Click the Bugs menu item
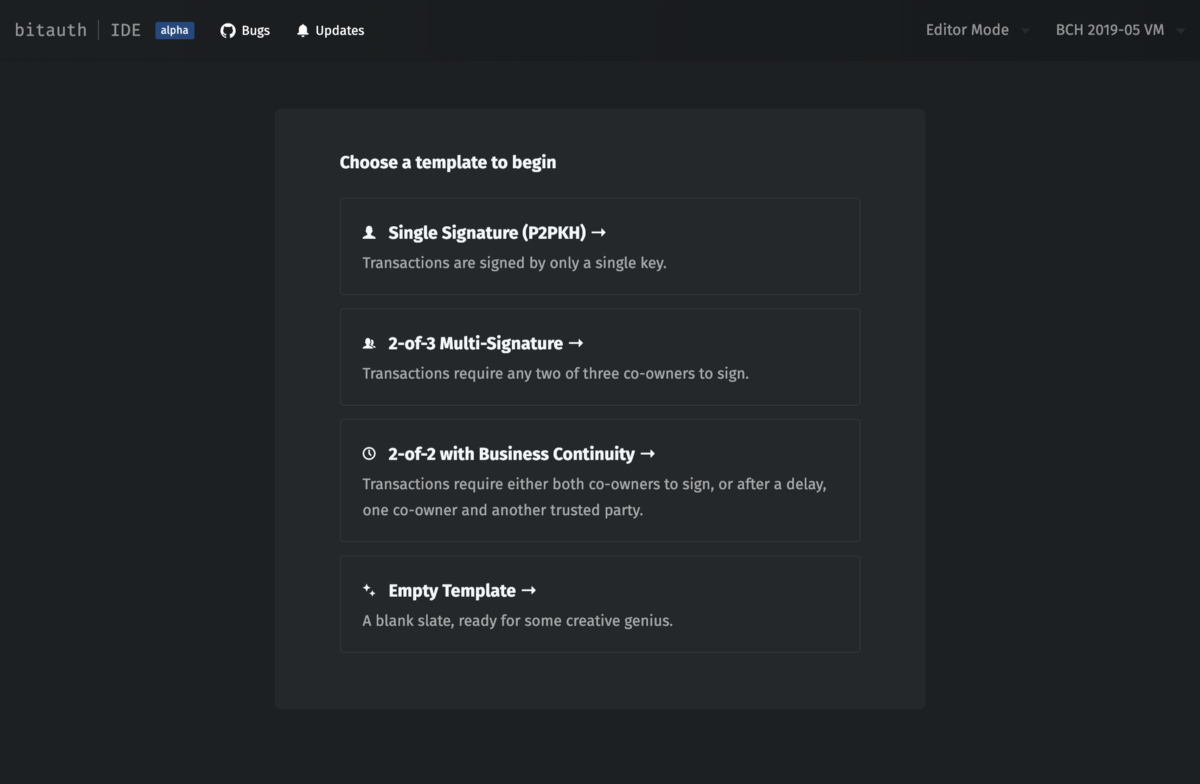Screen dimensions: 1200x784 click(x=253, y=30)
